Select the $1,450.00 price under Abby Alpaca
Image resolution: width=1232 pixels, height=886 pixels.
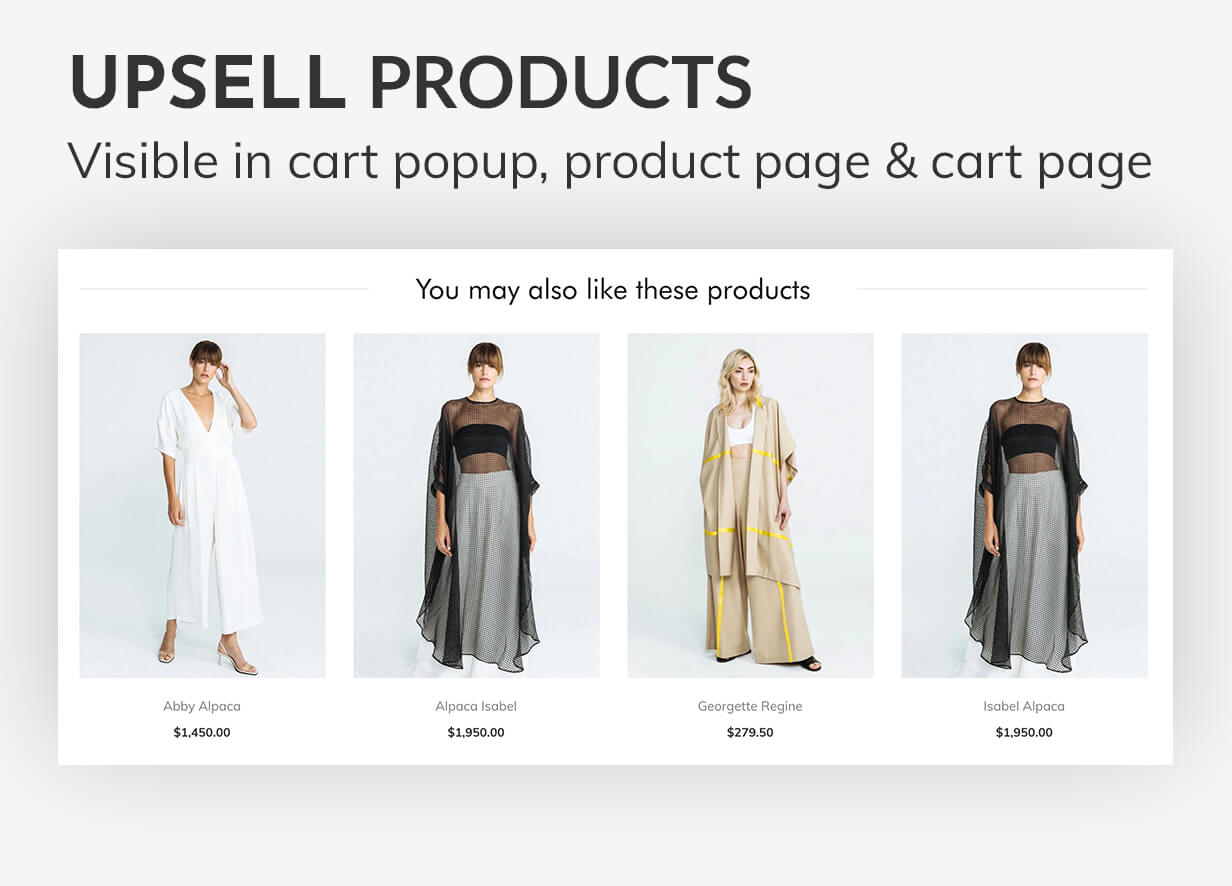pos(202,732)
